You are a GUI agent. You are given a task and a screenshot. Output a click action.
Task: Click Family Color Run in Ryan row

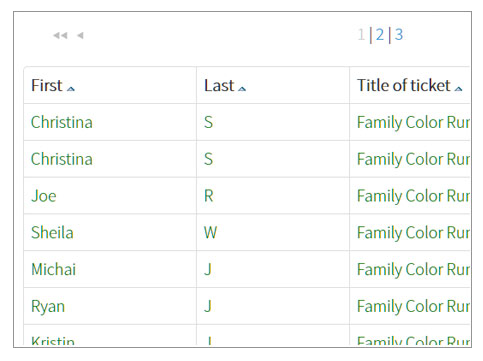pyautogui.click(x=413, y=306)
